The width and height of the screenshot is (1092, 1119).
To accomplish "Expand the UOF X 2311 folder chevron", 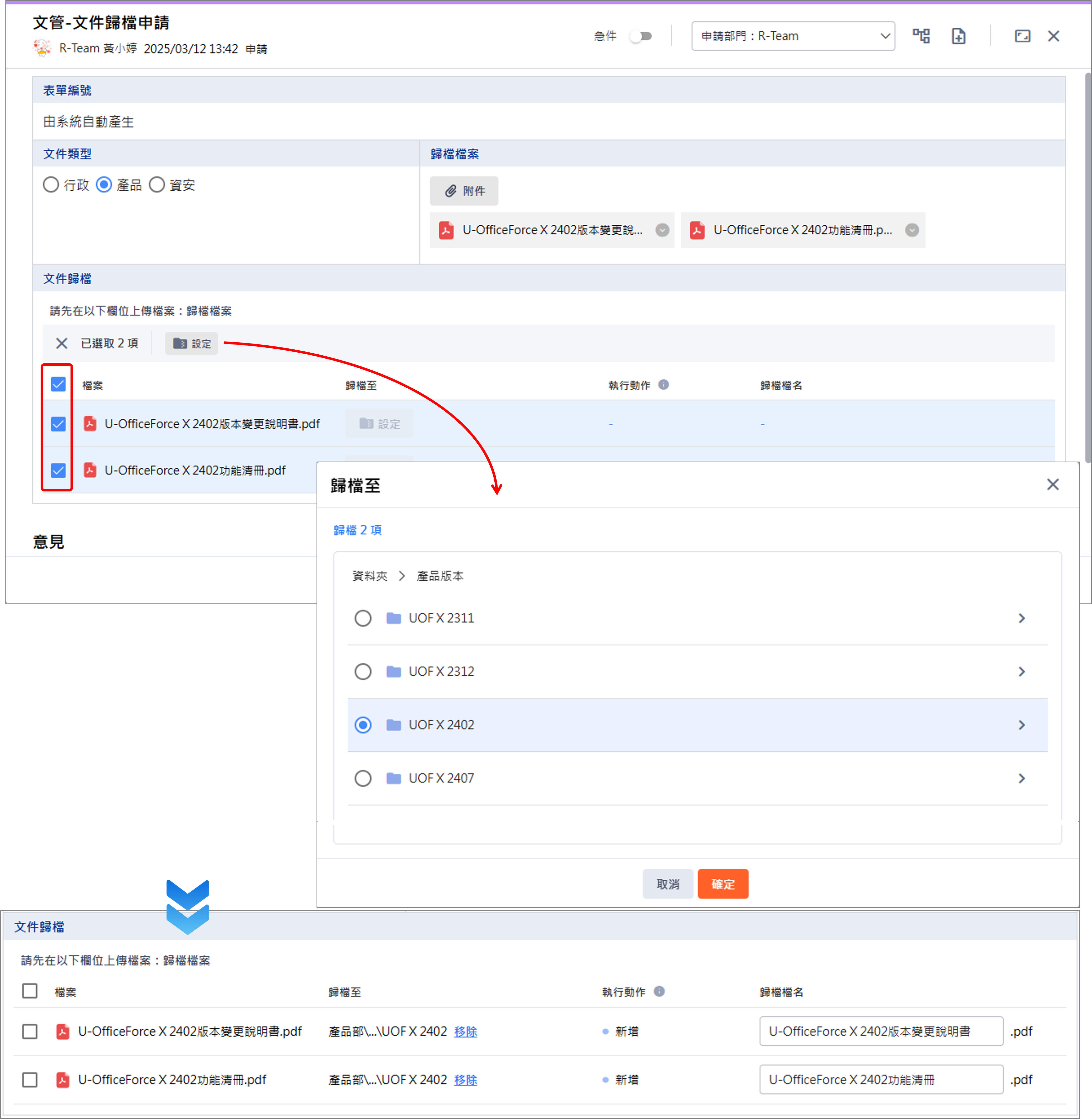I will click(x=1021, y=618).
